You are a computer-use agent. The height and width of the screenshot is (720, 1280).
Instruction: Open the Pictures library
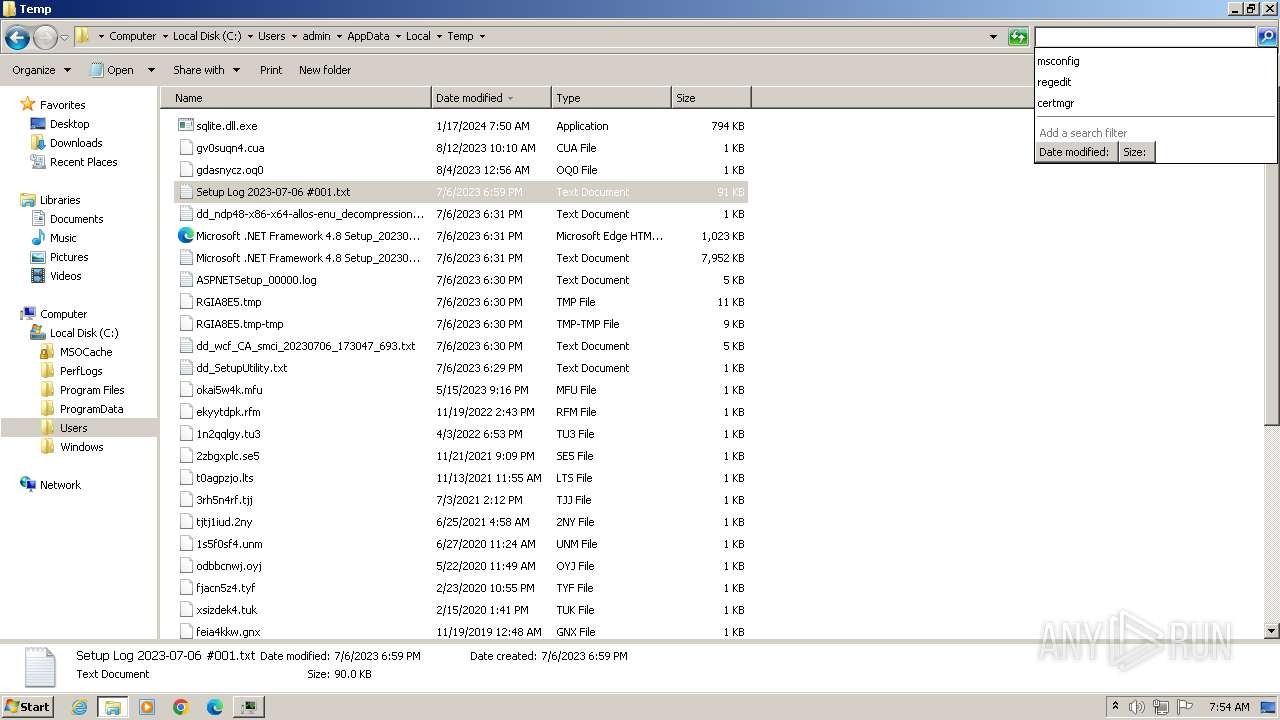pos(69,257)
